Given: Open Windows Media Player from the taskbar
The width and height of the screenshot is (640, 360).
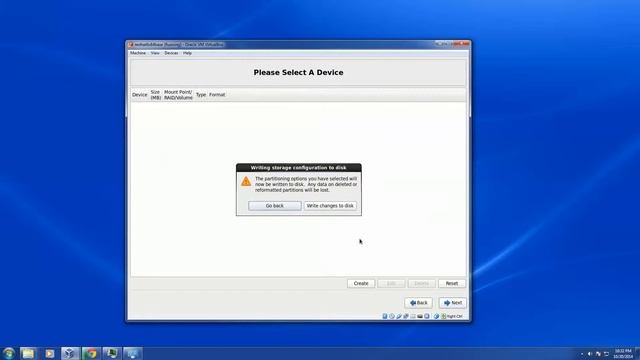Looking at the screenshot, I should click(x=49, y=353).
